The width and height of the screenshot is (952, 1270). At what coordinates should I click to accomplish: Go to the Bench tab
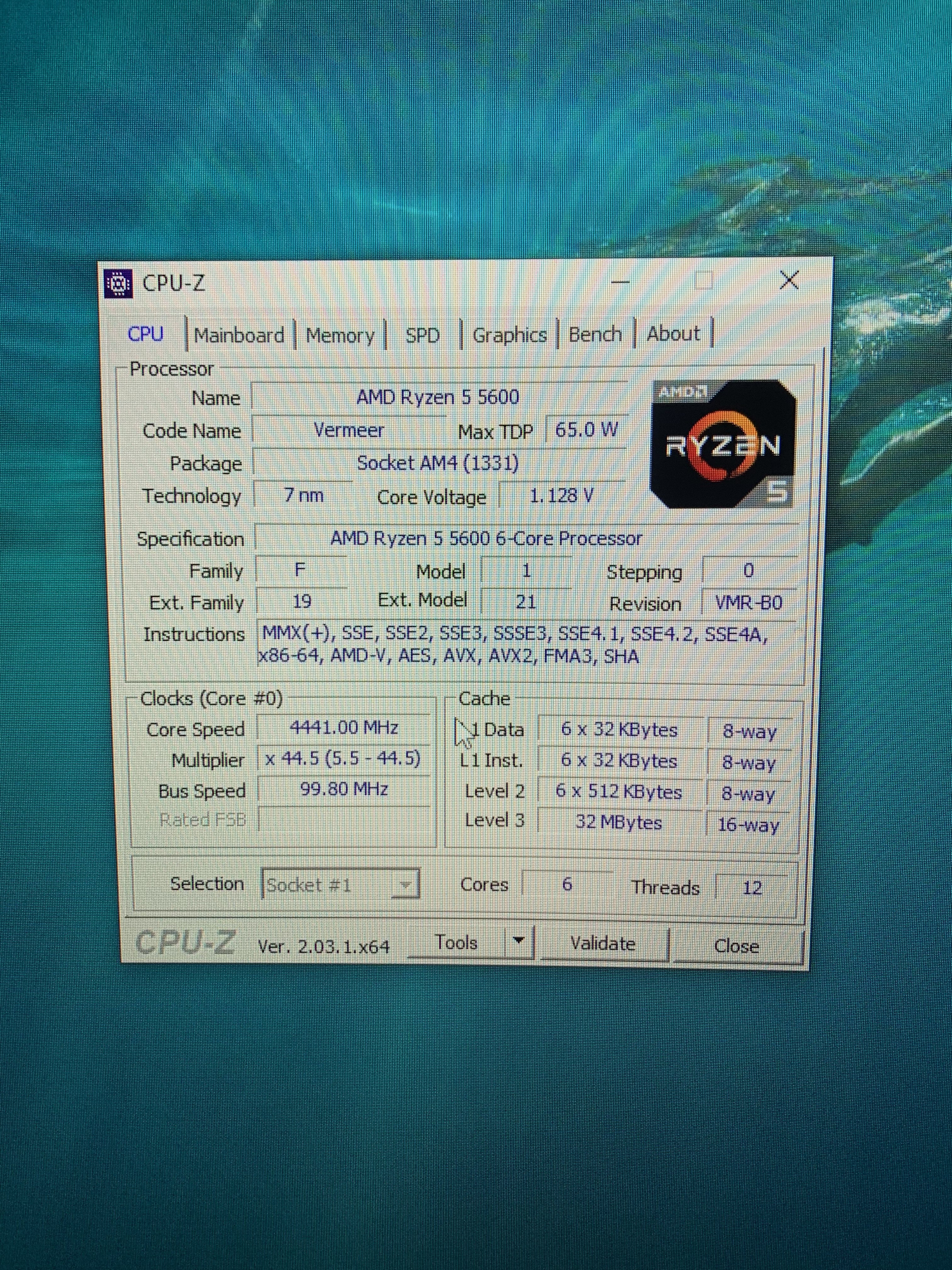pyautogui.click(x=595, y=334)
